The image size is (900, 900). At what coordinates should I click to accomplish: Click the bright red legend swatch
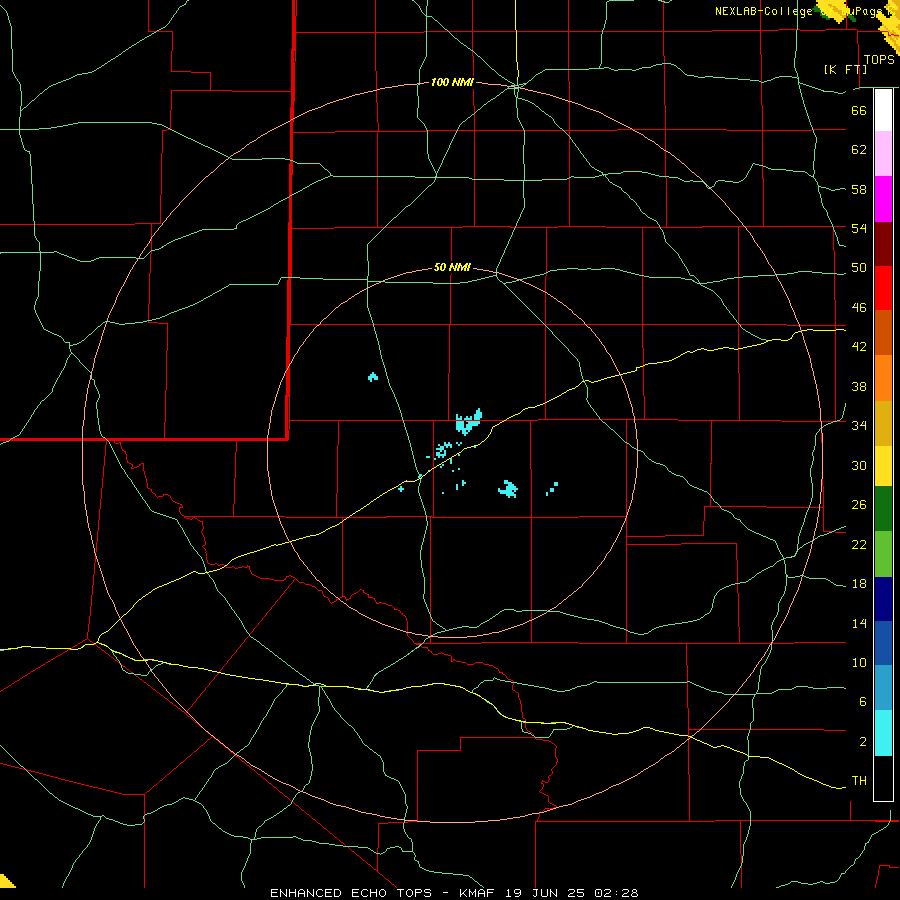point(883,288)
